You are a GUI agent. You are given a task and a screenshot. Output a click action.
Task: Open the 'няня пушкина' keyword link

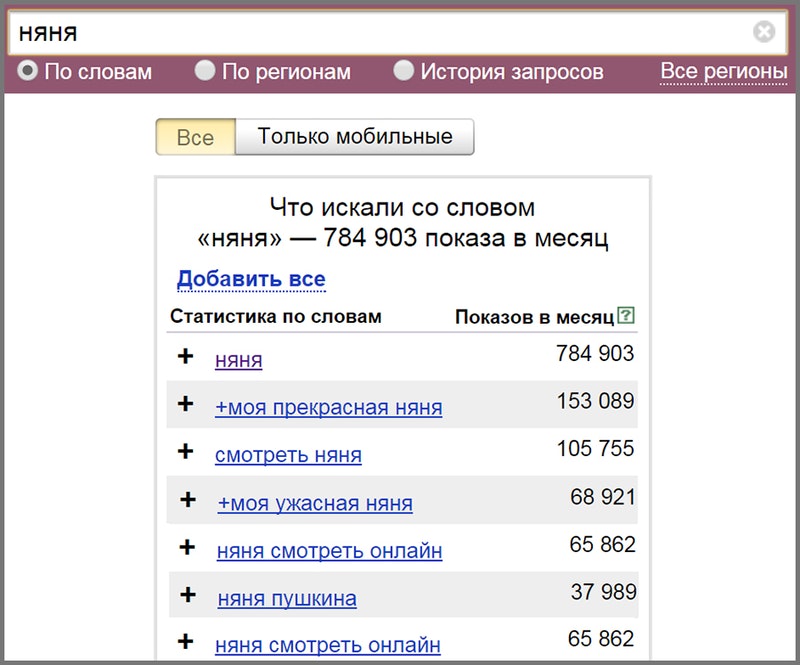286,598
